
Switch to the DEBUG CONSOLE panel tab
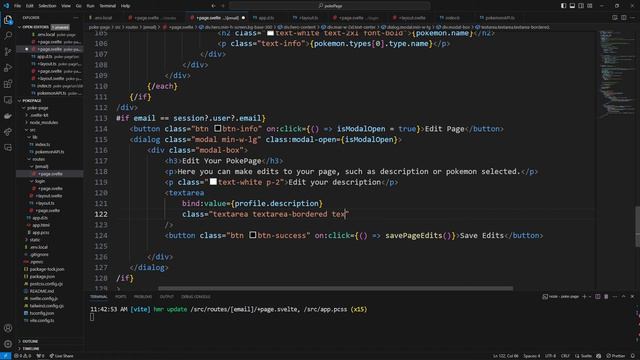(196, 297)
